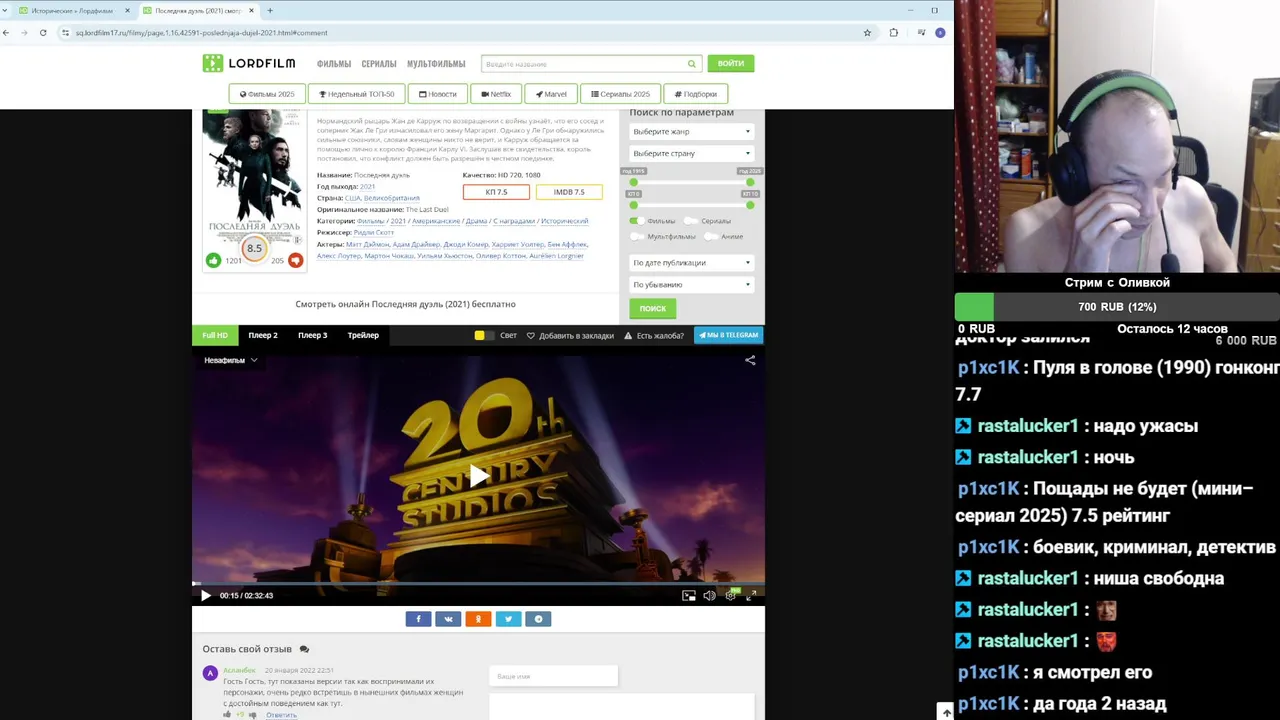The width and height of the screenshot is (1280, 720).
Task: Click the Есть жалоба? complaint link
Action: [x=654, y=336]
